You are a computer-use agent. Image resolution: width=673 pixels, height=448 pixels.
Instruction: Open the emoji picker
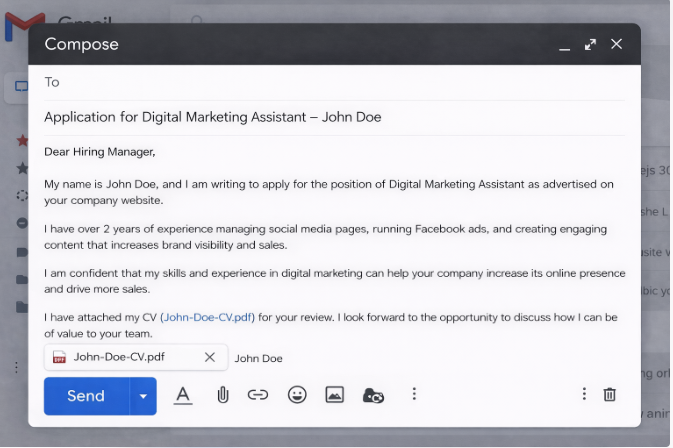click(x=297, y=395)
